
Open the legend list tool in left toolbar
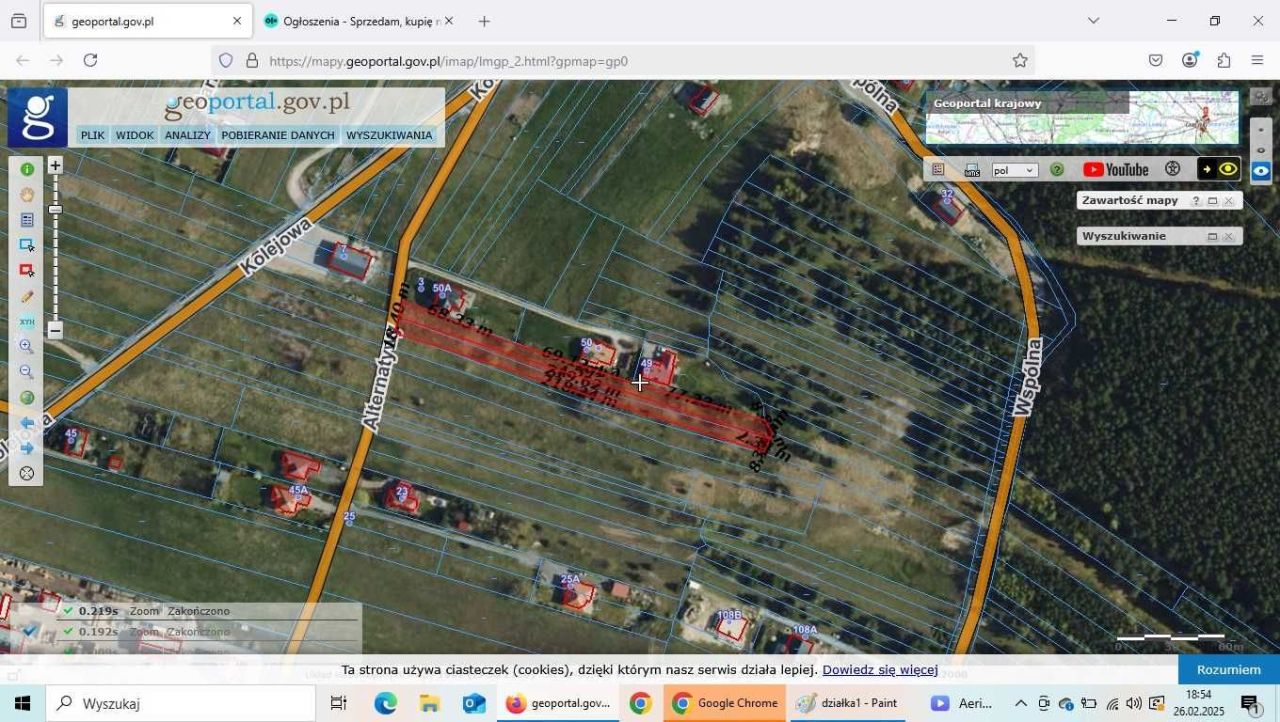coord(27,219)
